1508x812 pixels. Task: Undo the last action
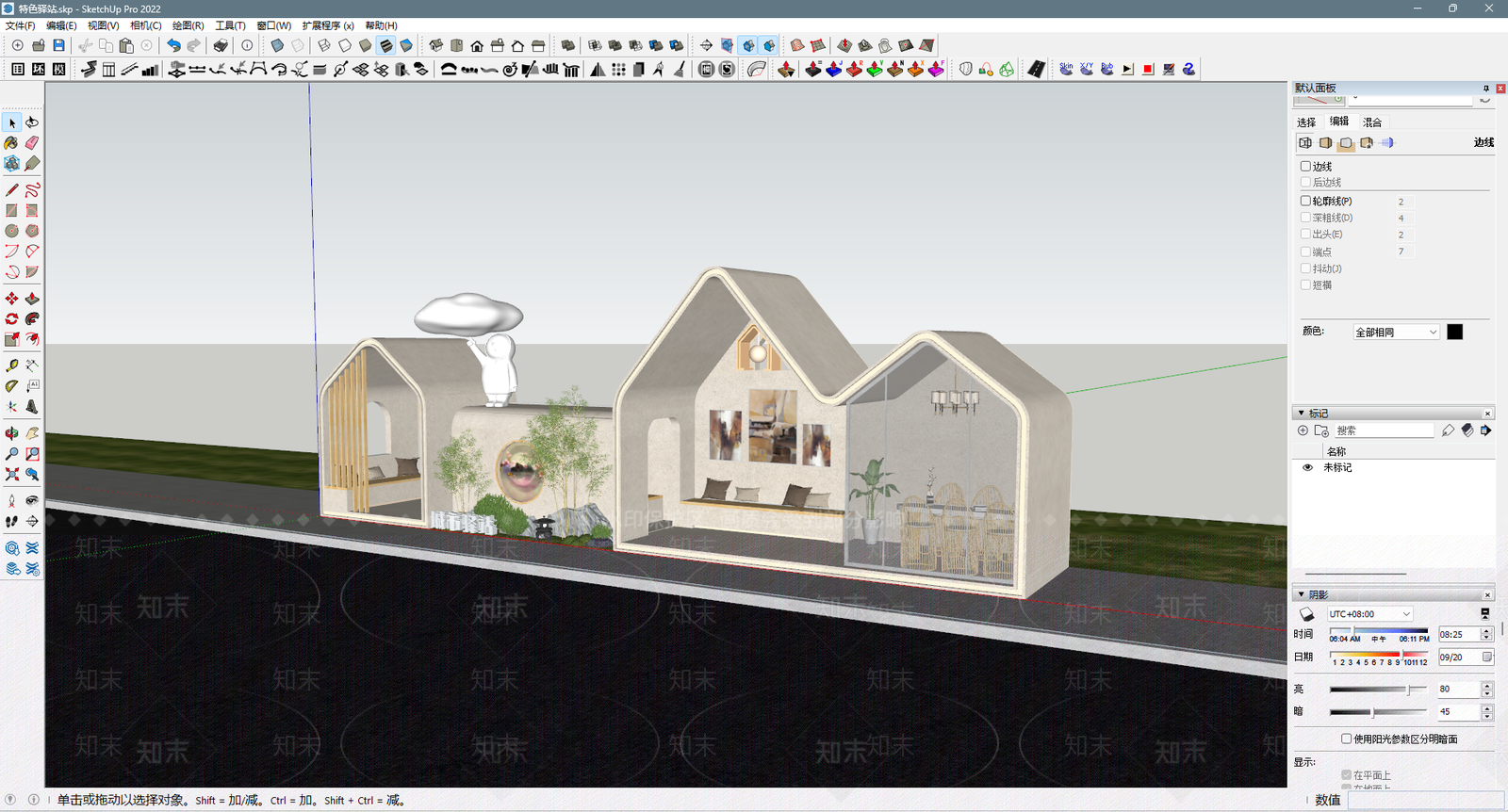pyautogui.click(x=173, y=45)
